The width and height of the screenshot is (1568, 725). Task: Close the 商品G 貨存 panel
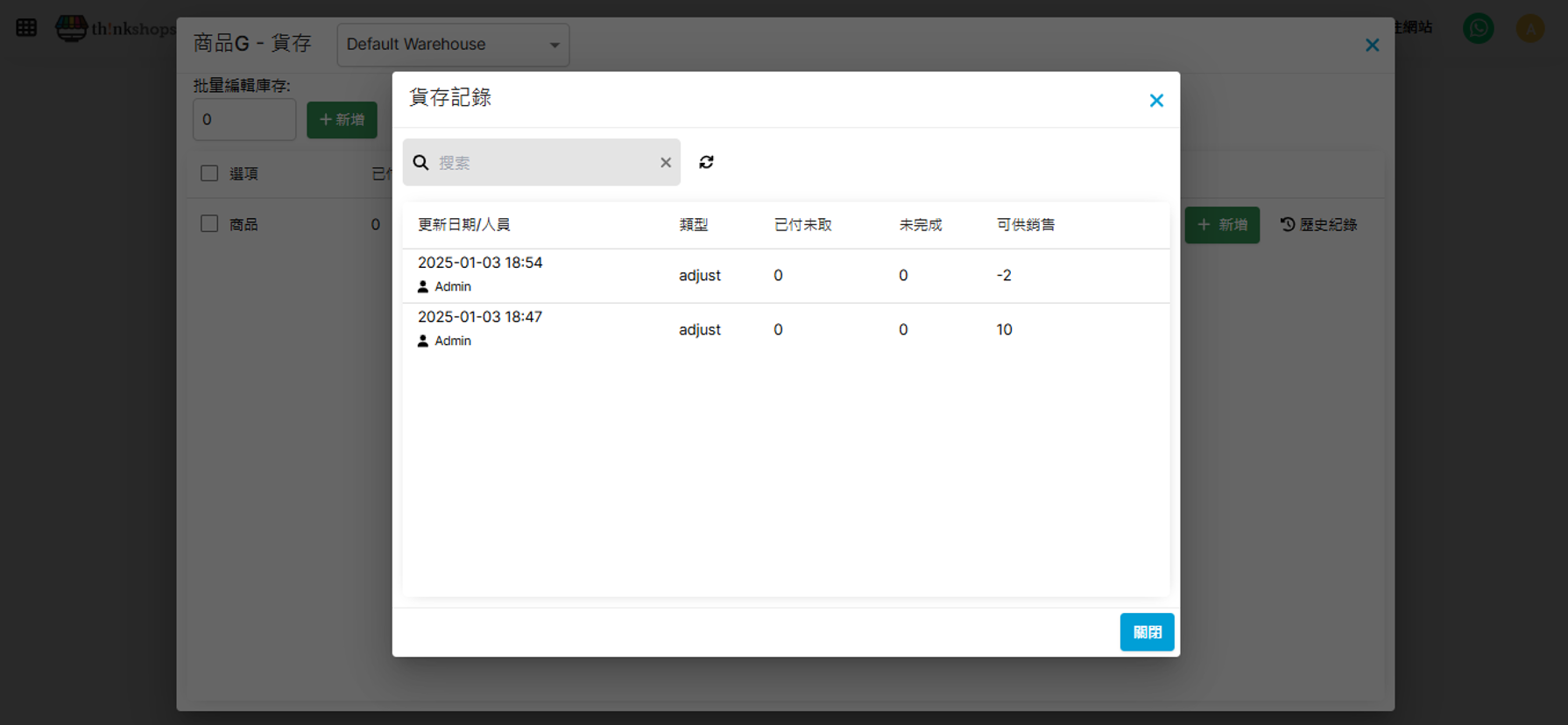pos(1372,46)
